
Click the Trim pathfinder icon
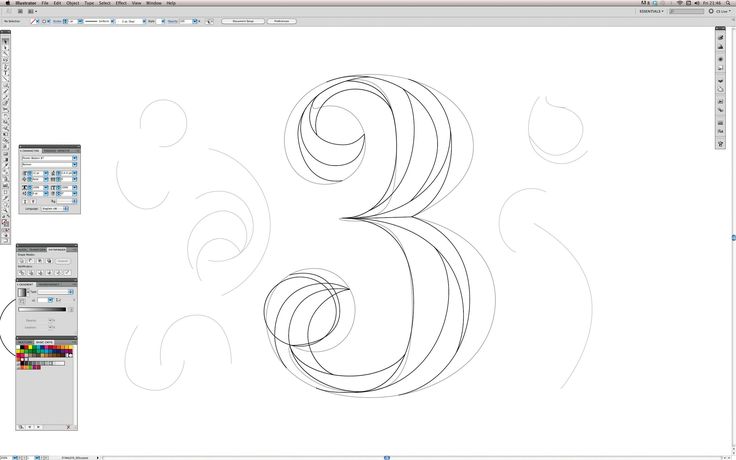coord(31,273)
